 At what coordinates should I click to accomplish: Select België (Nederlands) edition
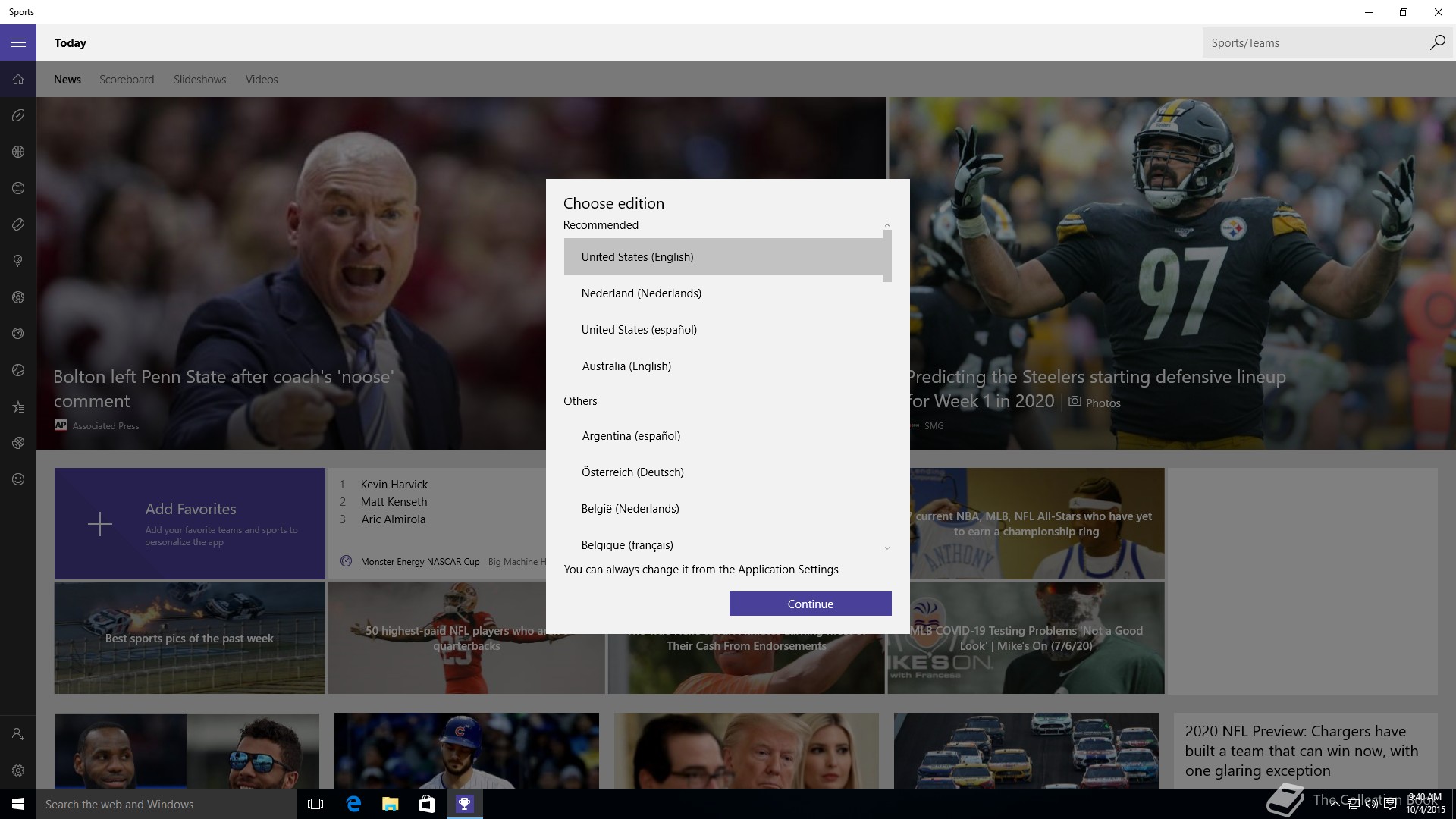click(x=723, y=508)
